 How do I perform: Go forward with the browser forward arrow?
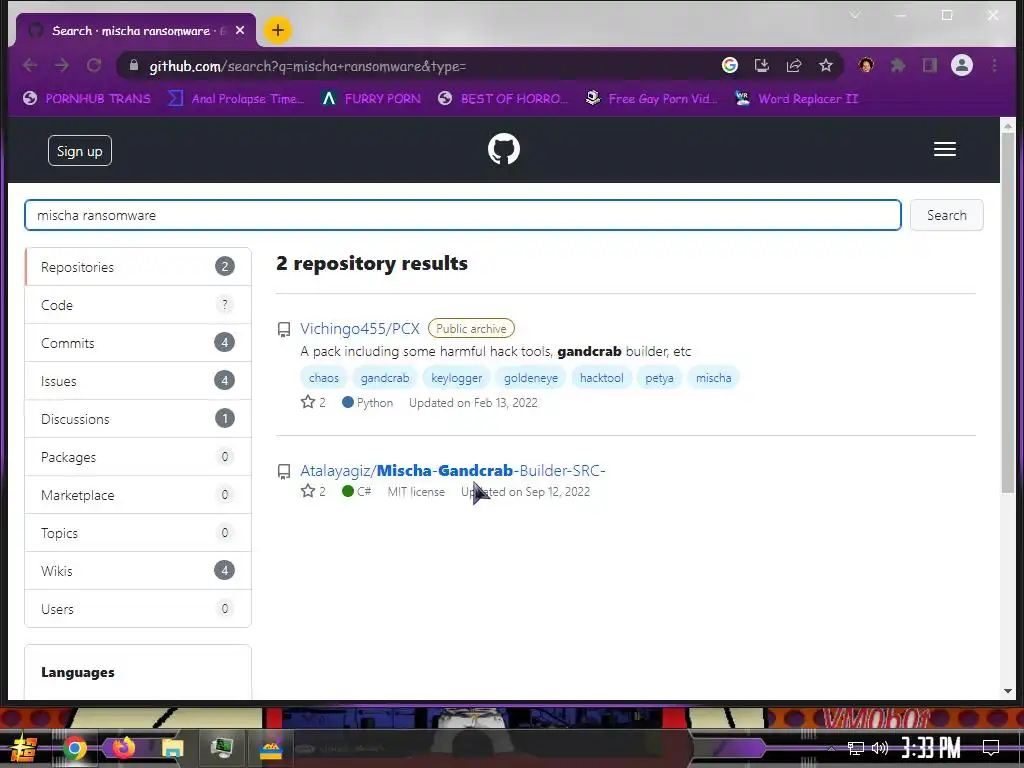(x=62, y=65)
